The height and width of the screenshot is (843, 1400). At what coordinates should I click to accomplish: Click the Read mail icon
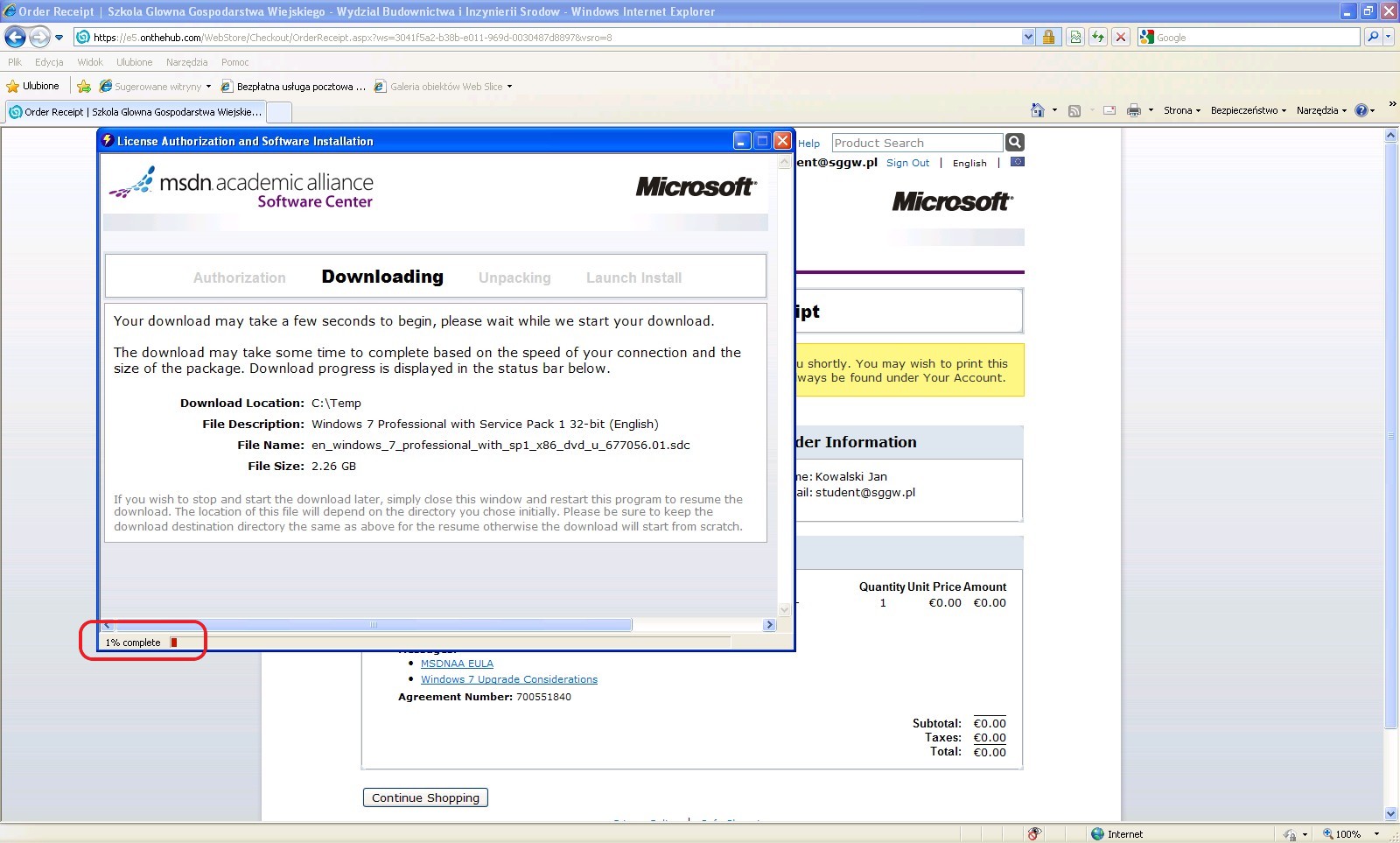(x=1109, y=110)
